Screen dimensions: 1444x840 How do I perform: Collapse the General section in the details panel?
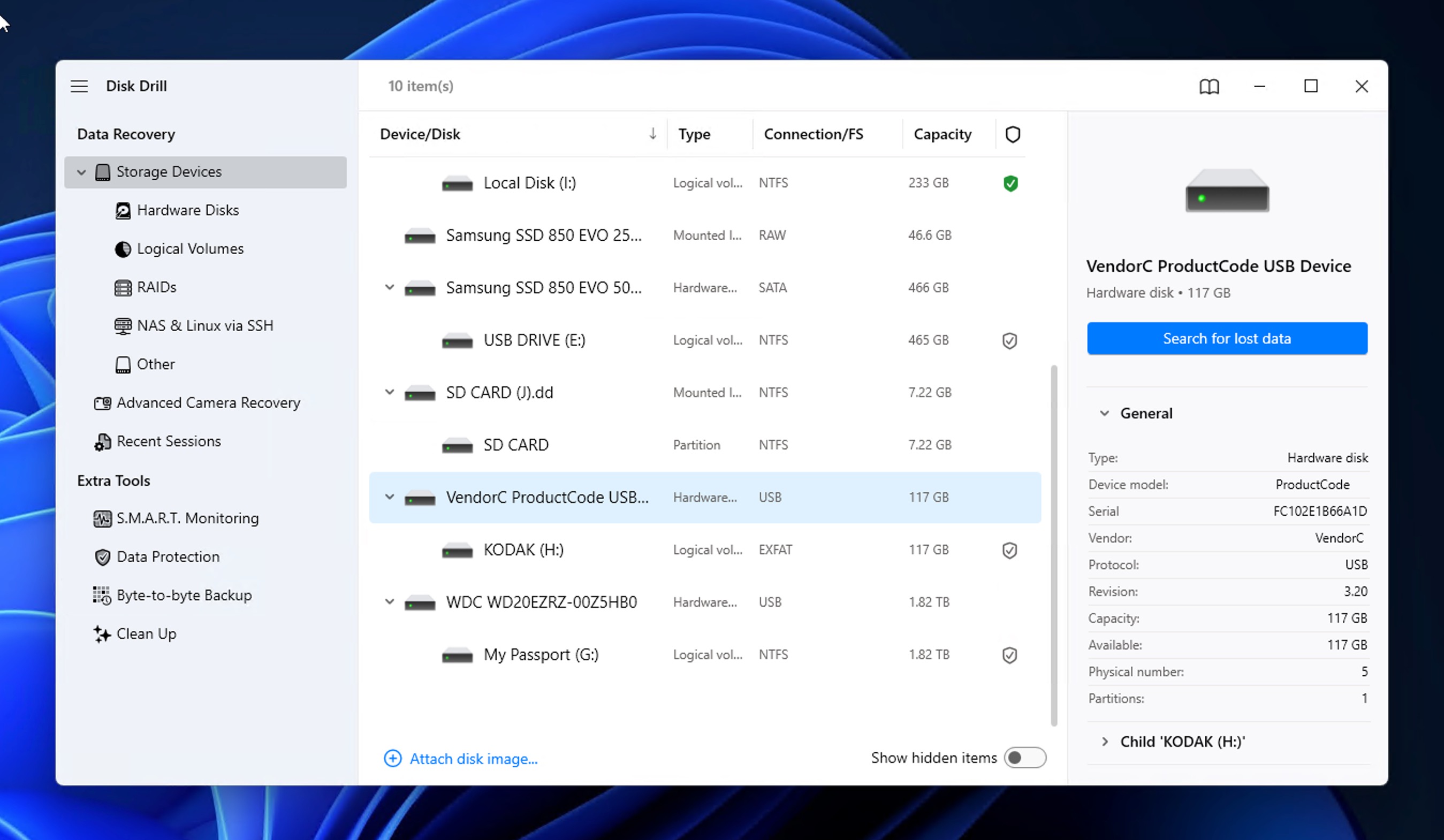pos(1105,413)
